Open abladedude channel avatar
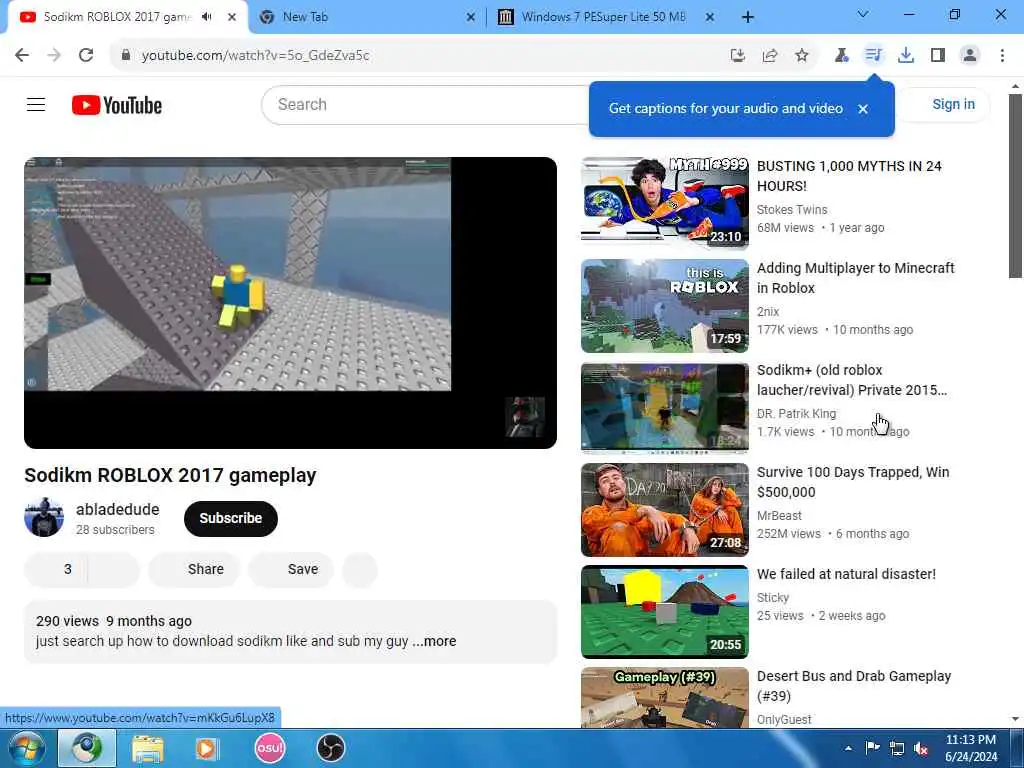The height and width of the screenshot is (768, 1024). [x=44, y=518]
